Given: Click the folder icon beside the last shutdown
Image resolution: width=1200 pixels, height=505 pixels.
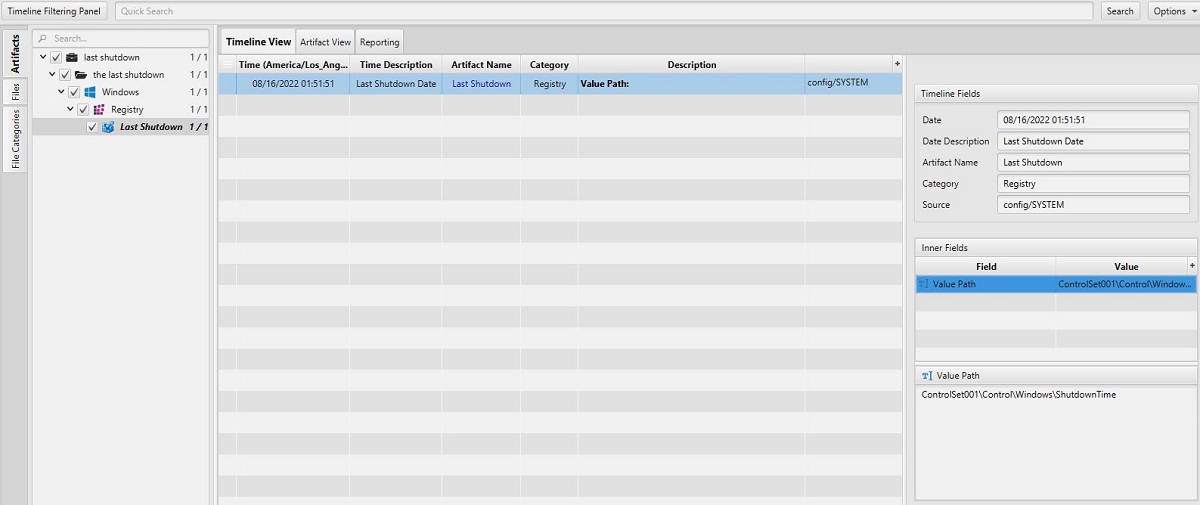Looking at the screenshot, I should pos(81,75).
